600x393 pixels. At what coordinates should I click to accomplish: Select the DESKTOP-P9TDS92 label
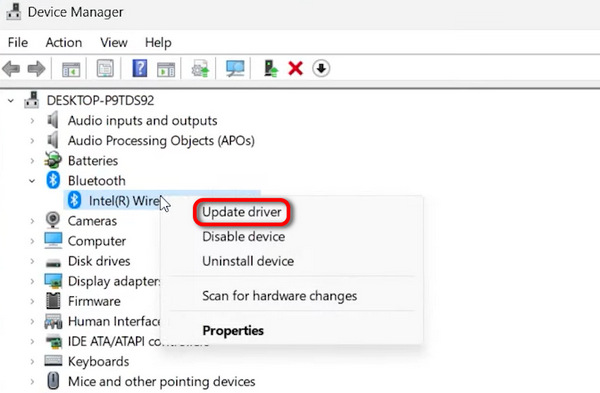[x=100, y=100]
